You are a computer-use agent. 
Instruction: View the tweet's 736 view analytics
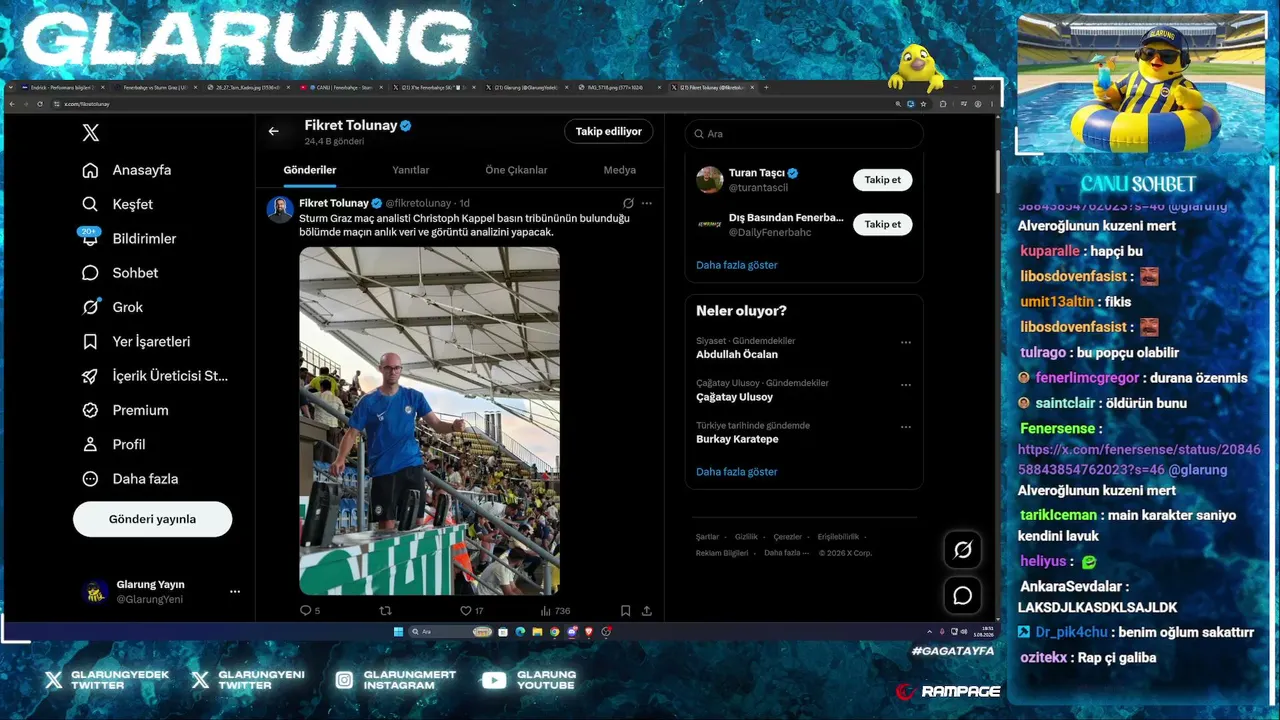point(555,610)
